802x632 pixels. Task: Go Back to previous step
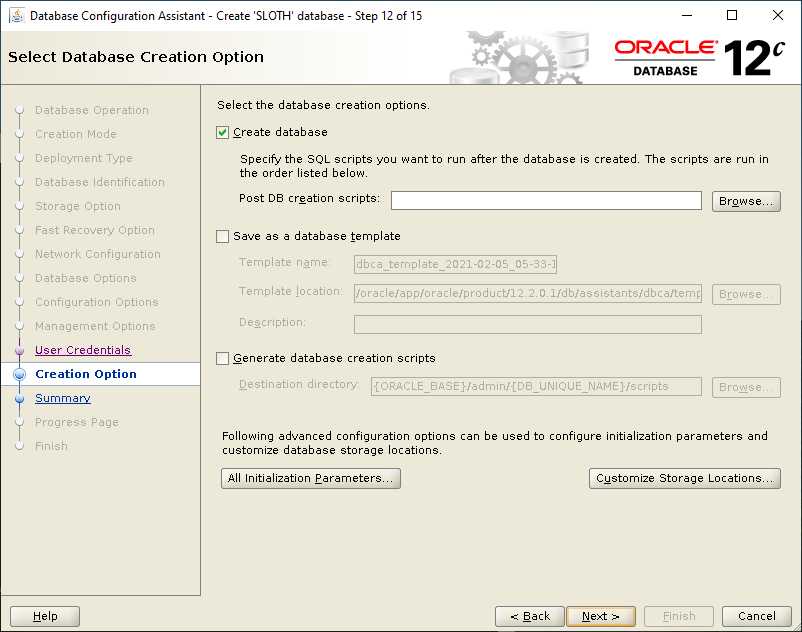[x=529, y=616]
